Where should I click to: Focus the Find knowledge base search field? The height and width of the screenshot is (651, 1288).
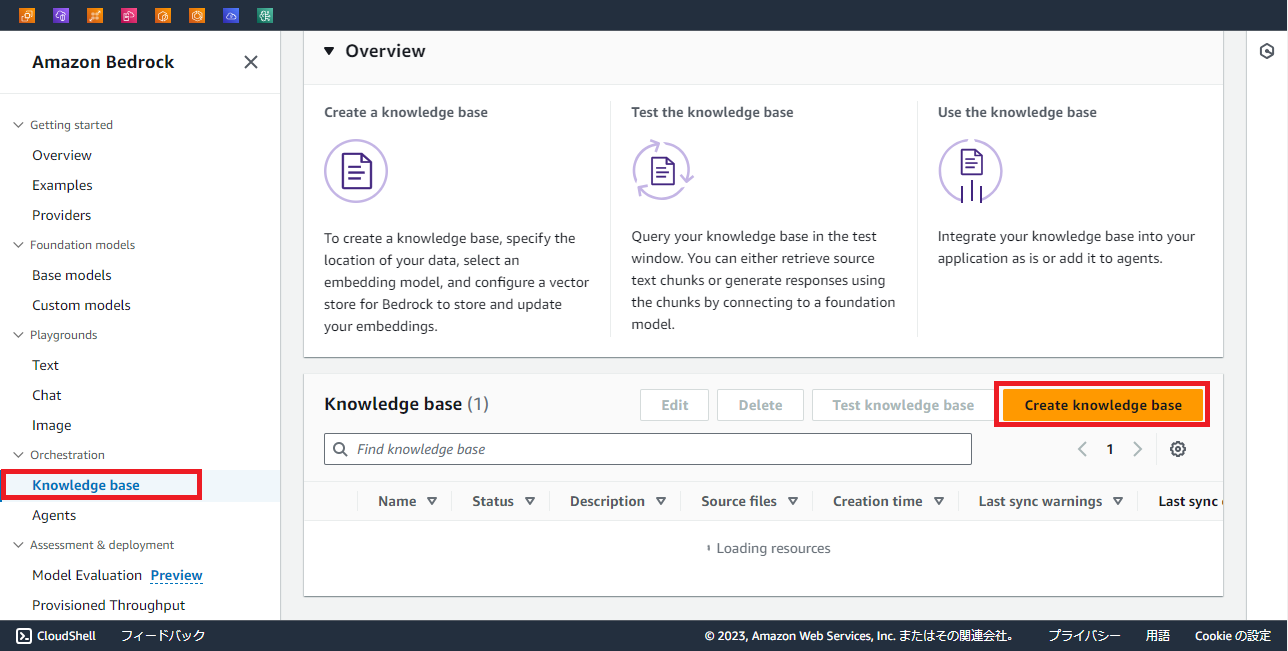point(648,449)
